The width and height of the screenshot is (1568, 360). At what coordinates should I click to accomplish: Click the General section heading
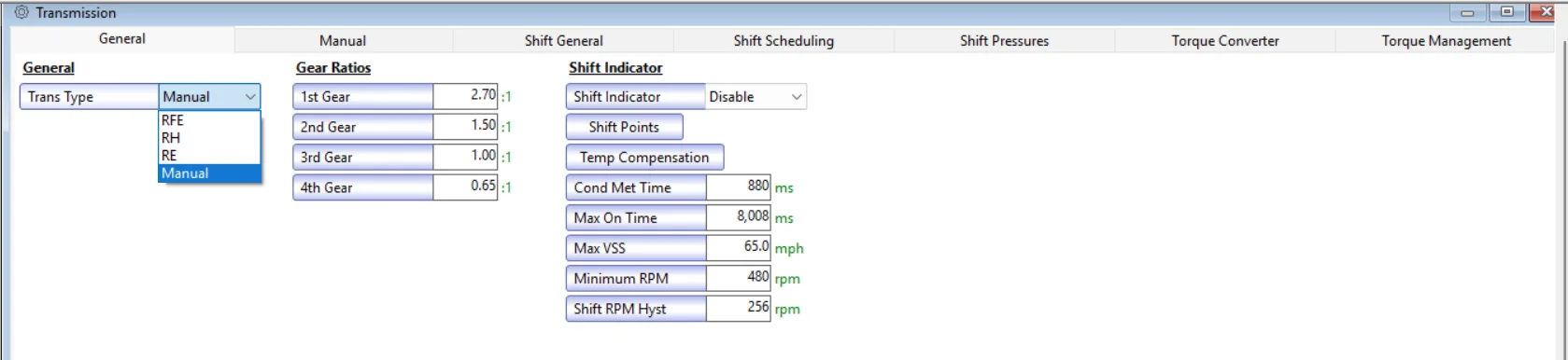tap(49, 68)
